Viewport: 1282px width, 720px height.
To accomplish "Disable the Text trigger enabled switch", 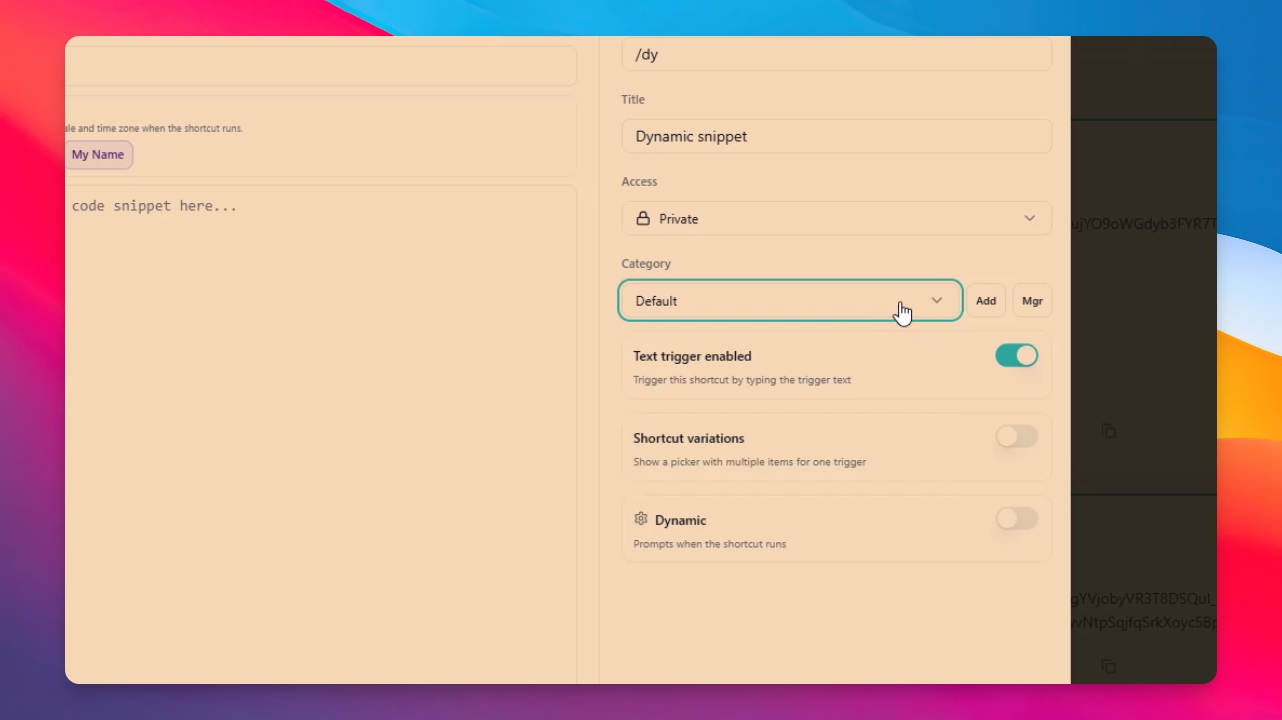I will tap(1016, 355).
